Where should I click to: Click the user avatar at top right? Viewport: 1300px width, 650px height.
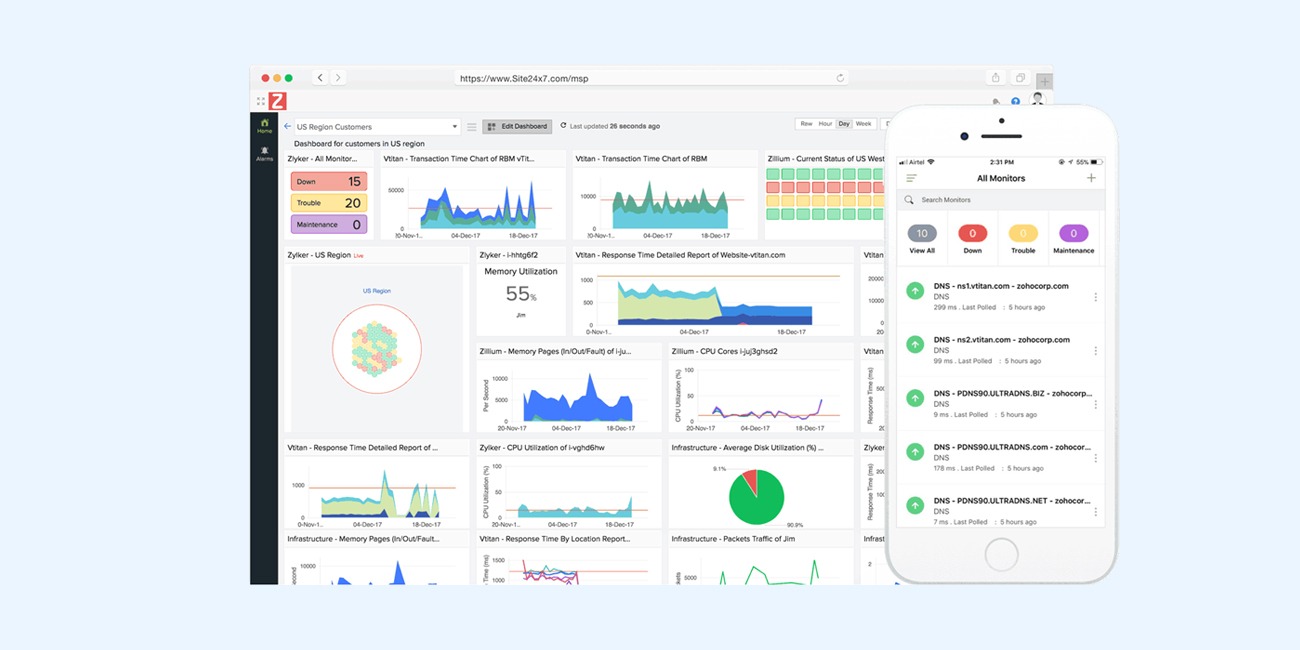pos(1037,99)
